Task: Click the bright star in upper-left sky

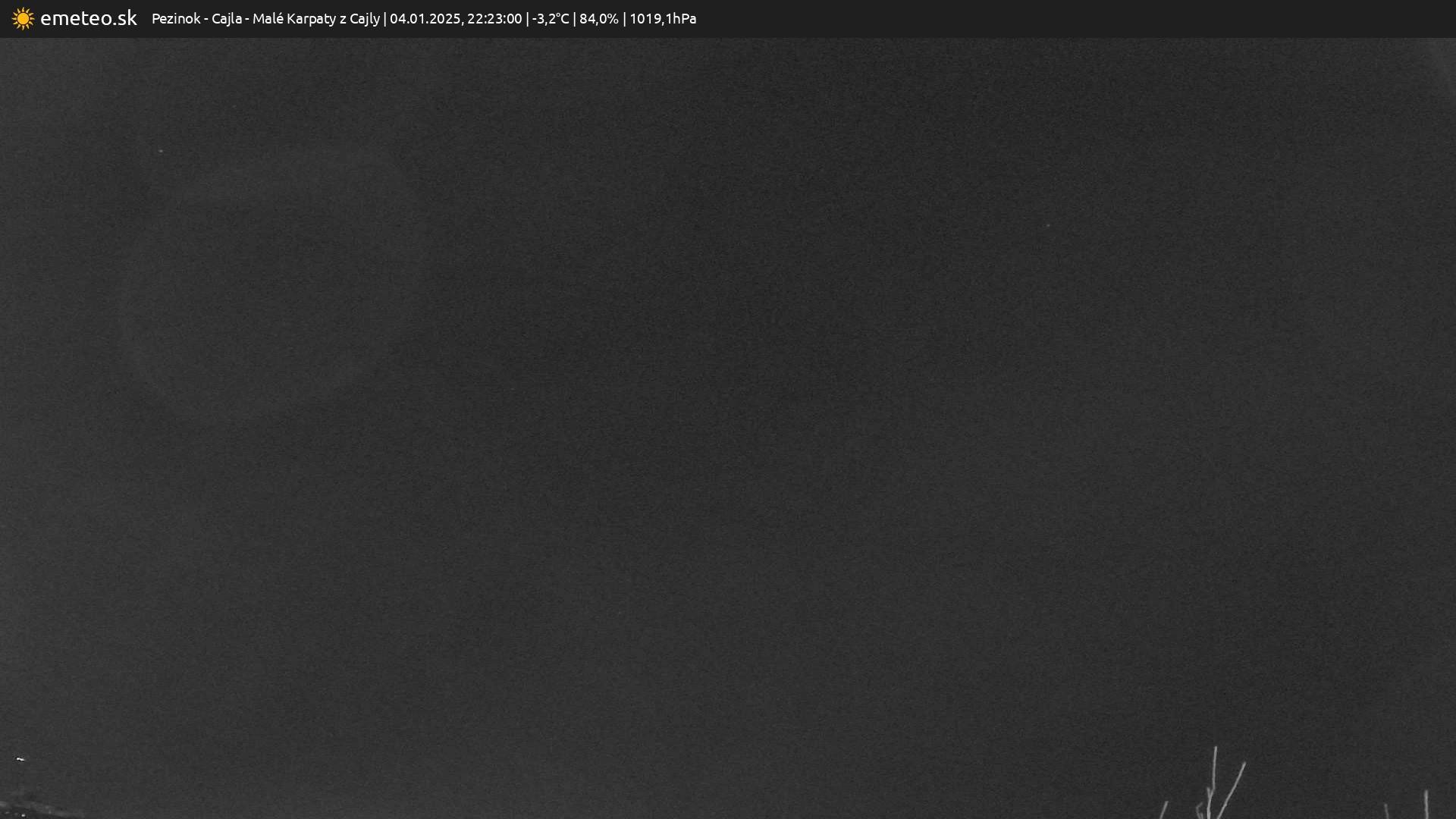Action: 161,151
